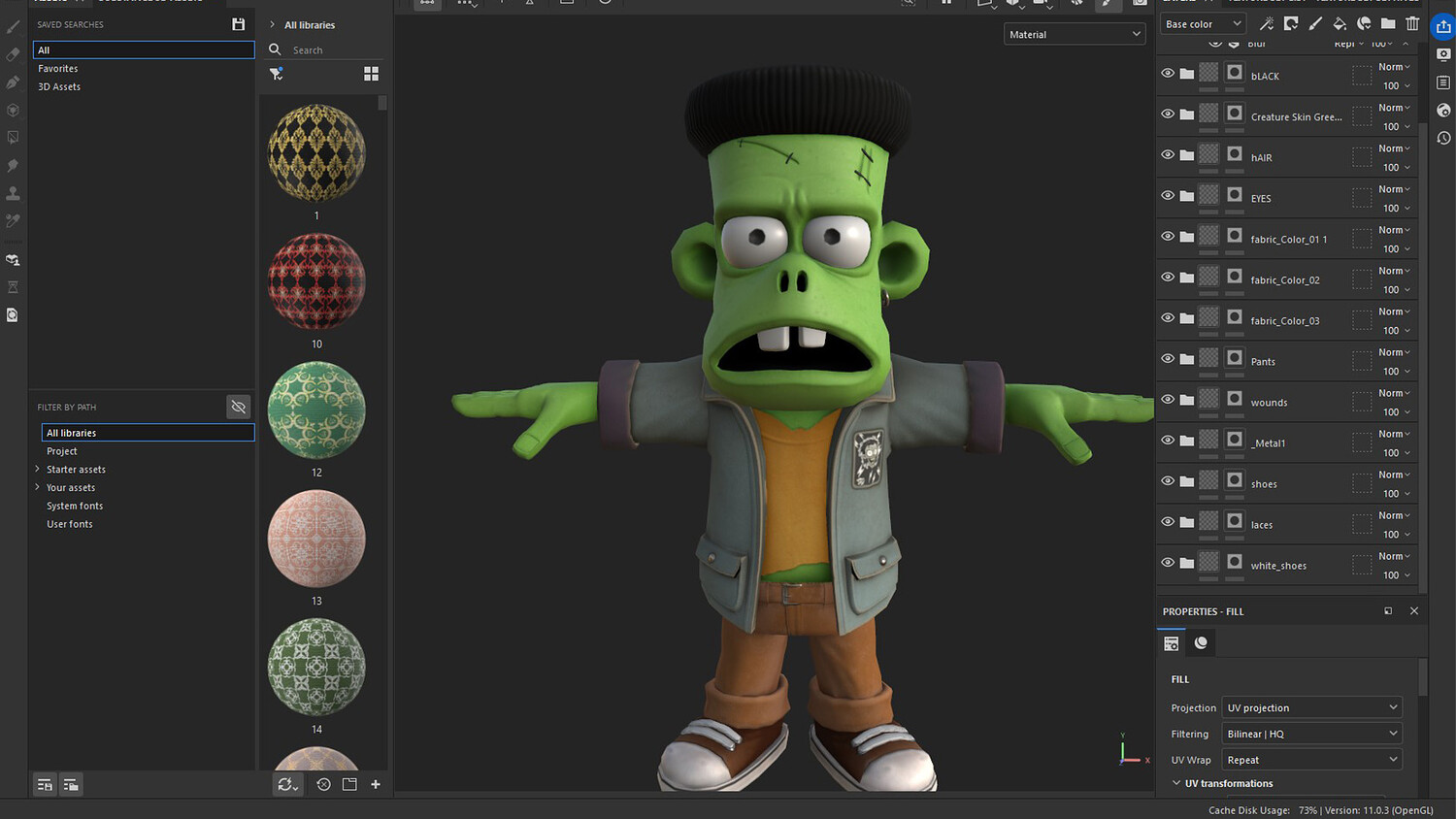This screenshot has height=819, width=1456.
Task: Select the pink material thumbnail labeled 13
Action: [x=316, y=538]
